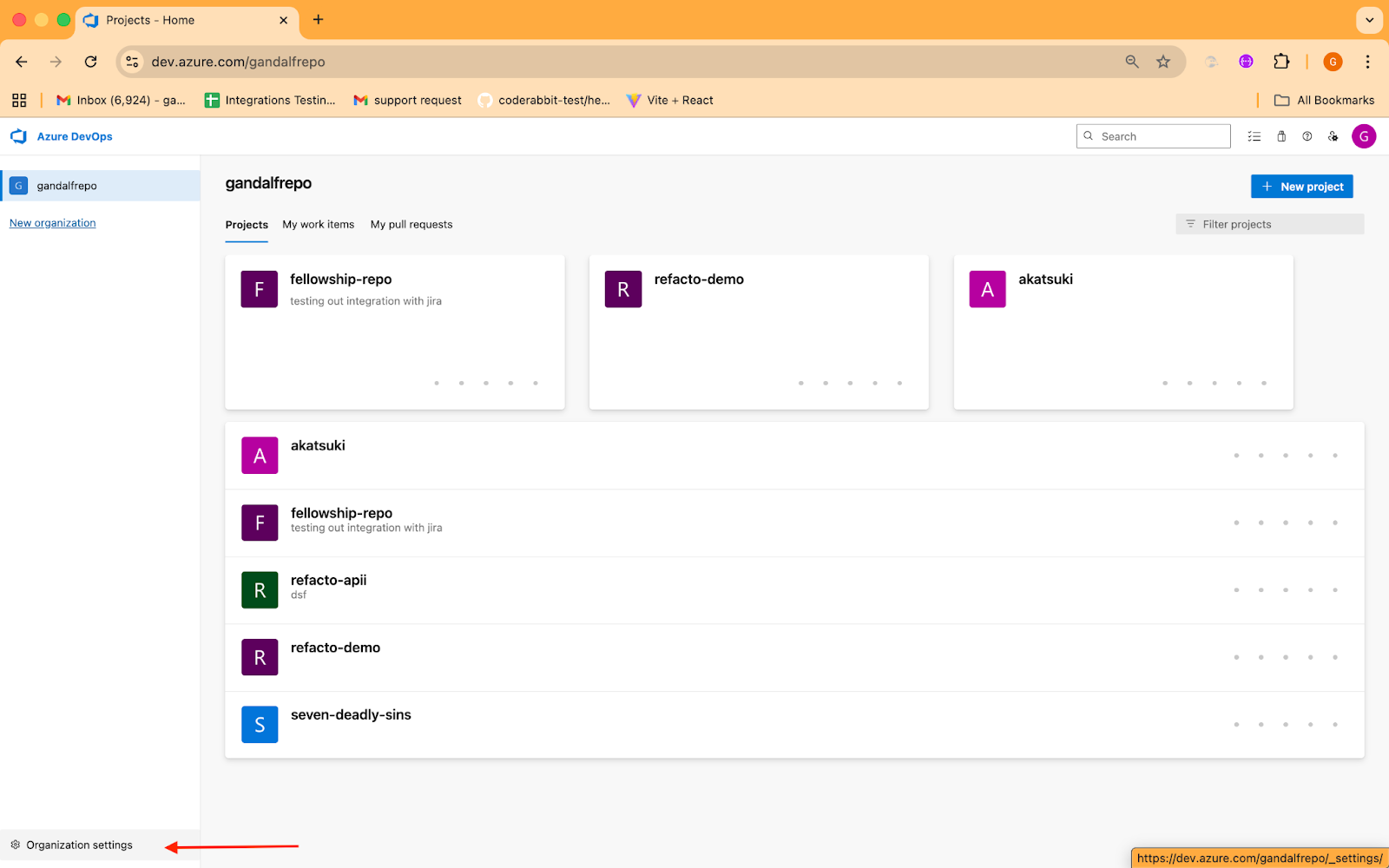The width and height of the screenshot is (1389, 868).
Task: Open the akatsuki project card title
Action: pos(1045,279)
